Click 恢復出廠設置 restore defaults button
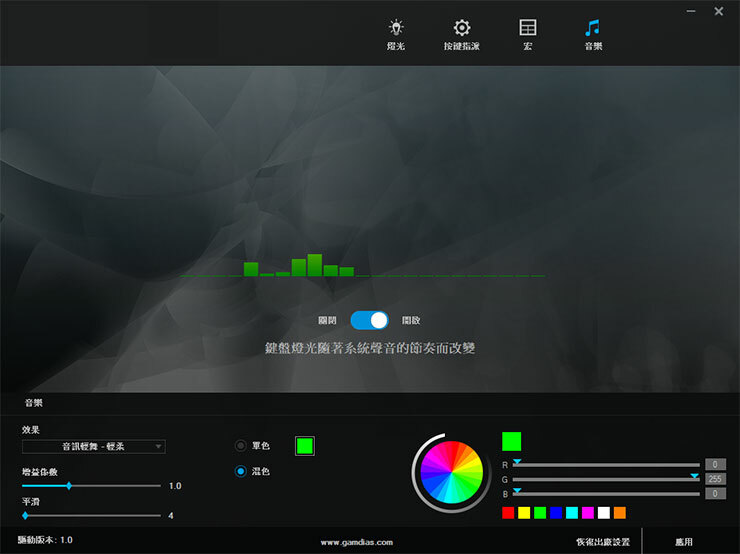 tap(603, 542)
